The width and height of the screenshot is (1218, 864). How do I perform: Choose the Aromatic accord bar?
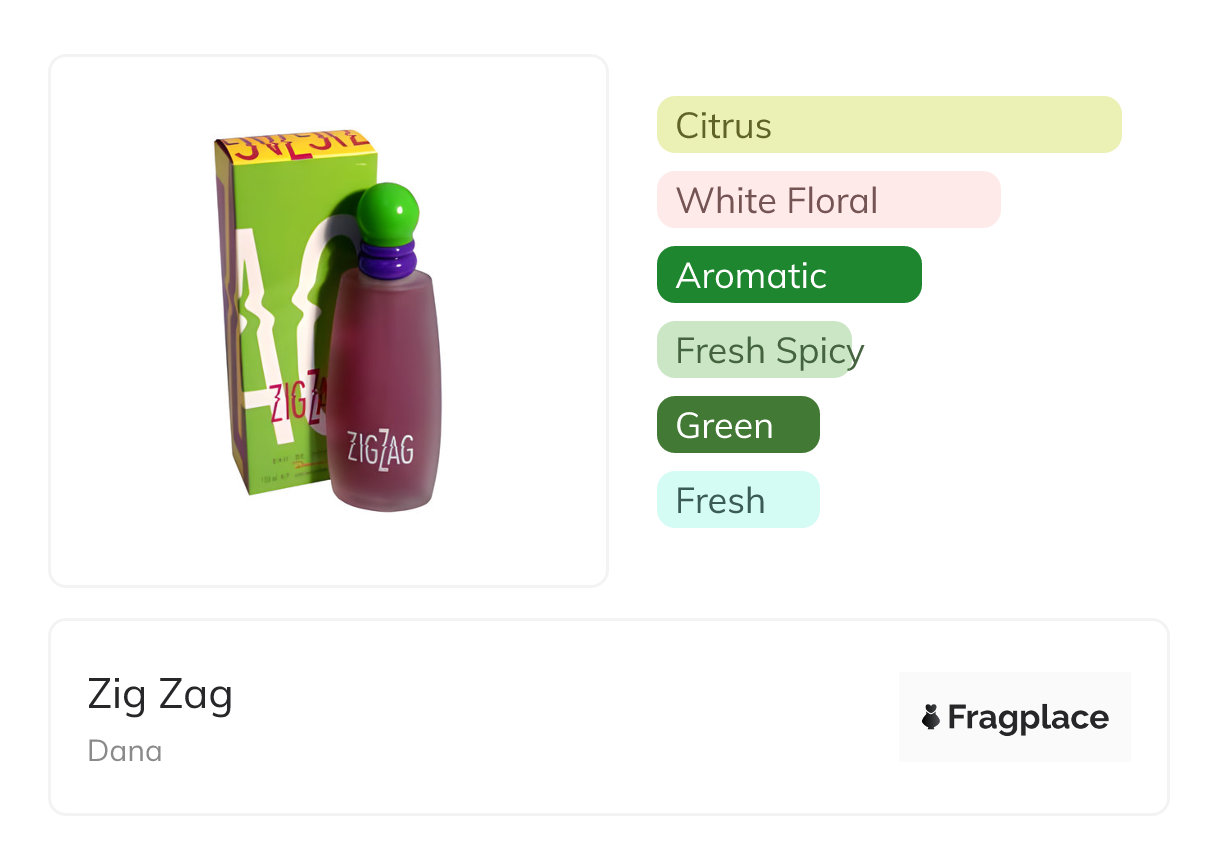point(789,275)
